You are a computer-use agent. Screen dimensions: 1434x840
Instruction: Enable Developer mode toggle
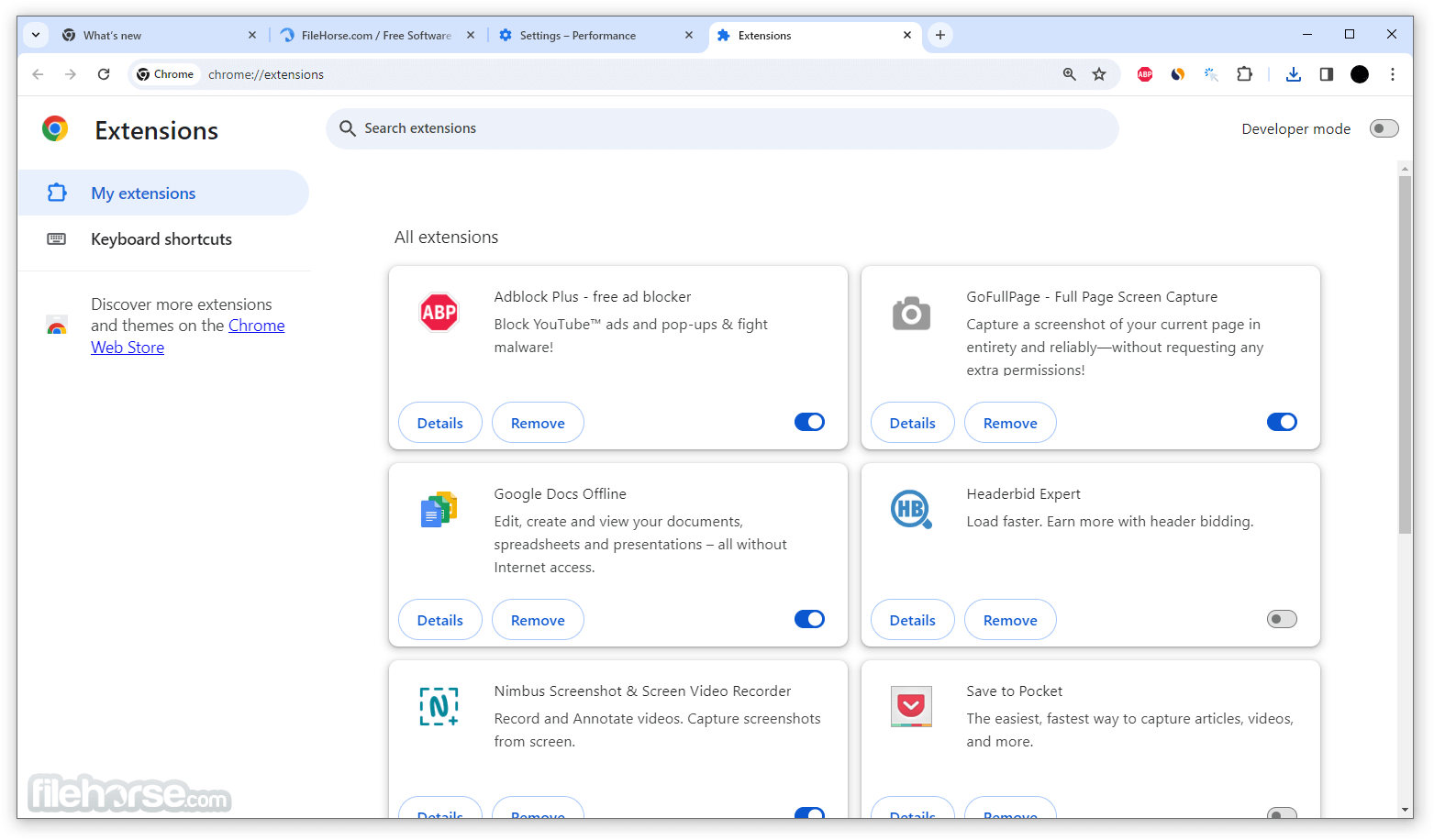[1384, 128]
